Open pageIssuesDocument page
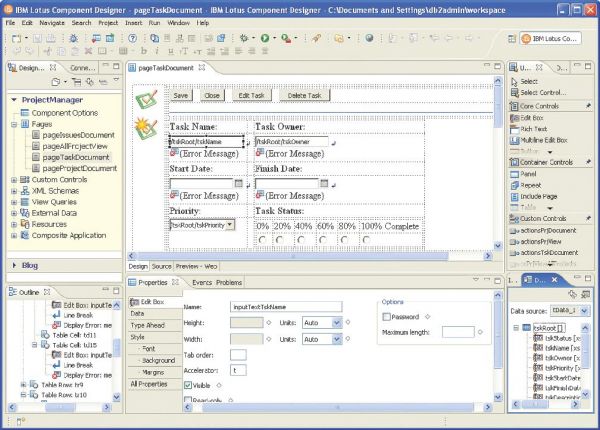Screen dimensions: 600x430 [x=74, y=135]
